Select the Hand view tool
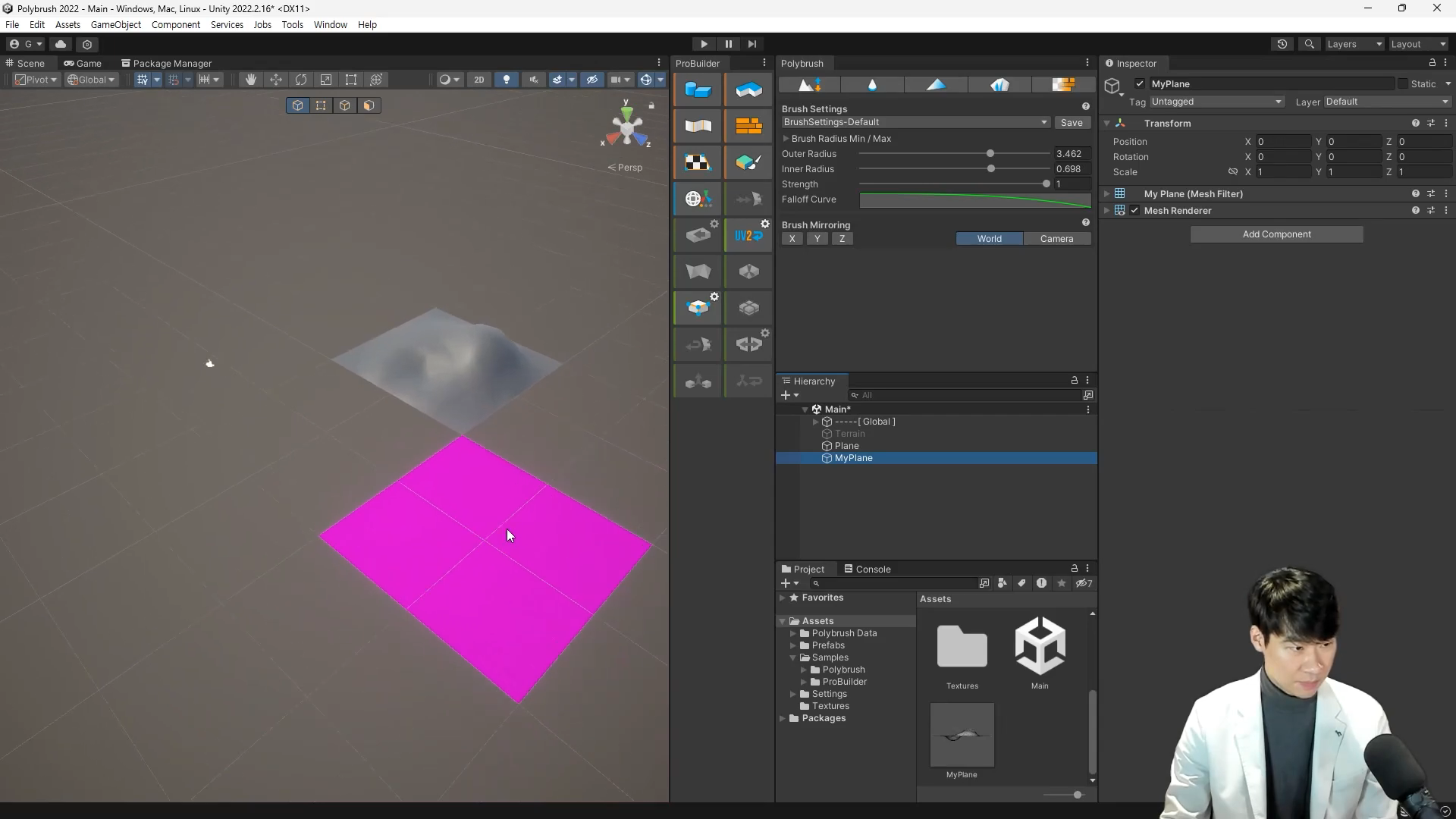This screenshot has height=819, width=1456. point(250,80)
